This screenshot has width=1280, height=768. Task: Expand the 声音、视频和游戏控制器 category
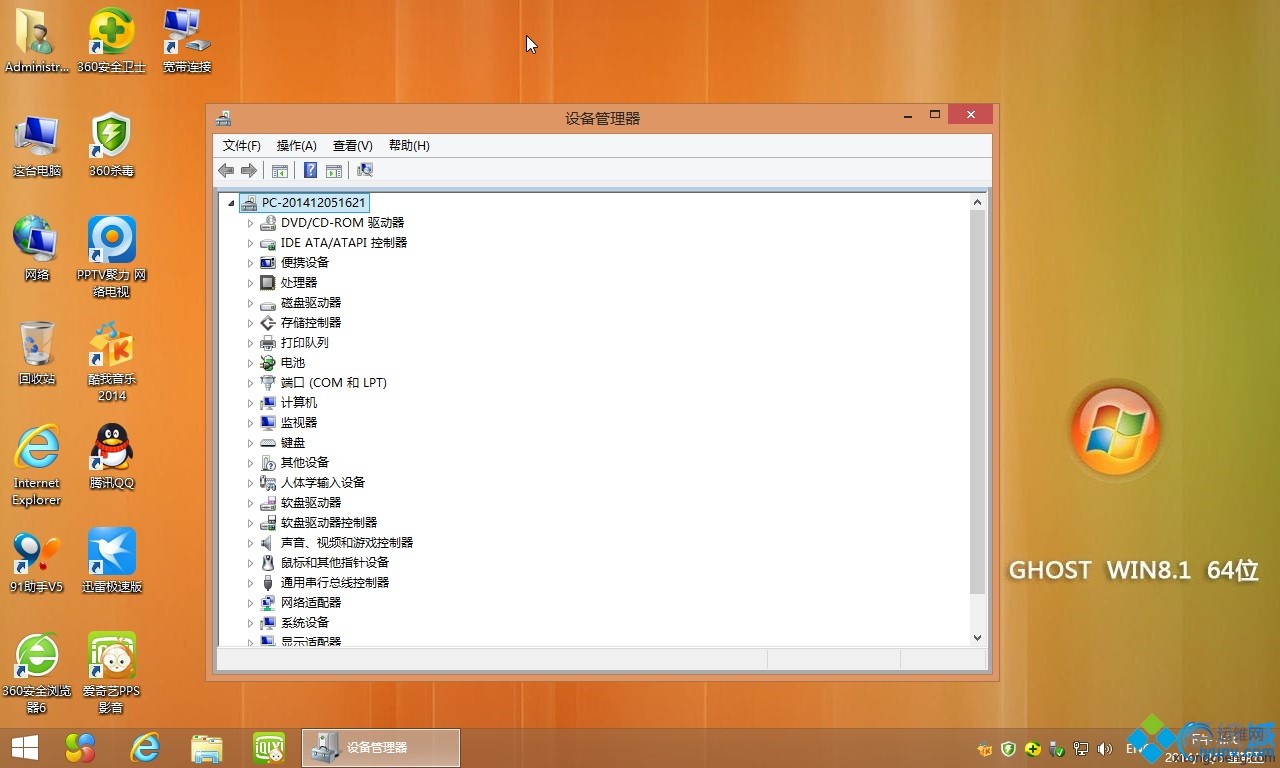pos(251,543)
